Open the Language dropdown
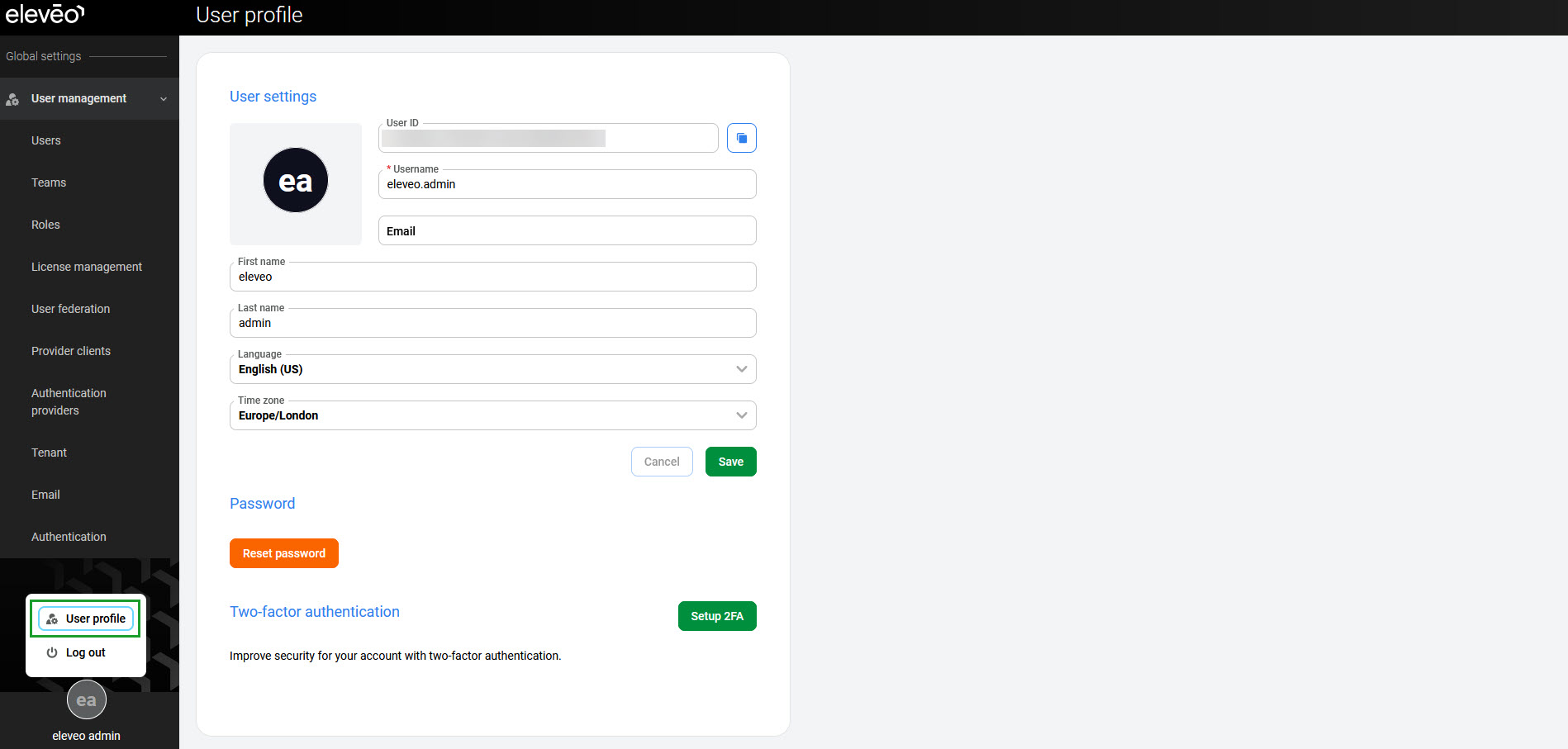Screen dimensions: 1568x749 pos(492,369)
